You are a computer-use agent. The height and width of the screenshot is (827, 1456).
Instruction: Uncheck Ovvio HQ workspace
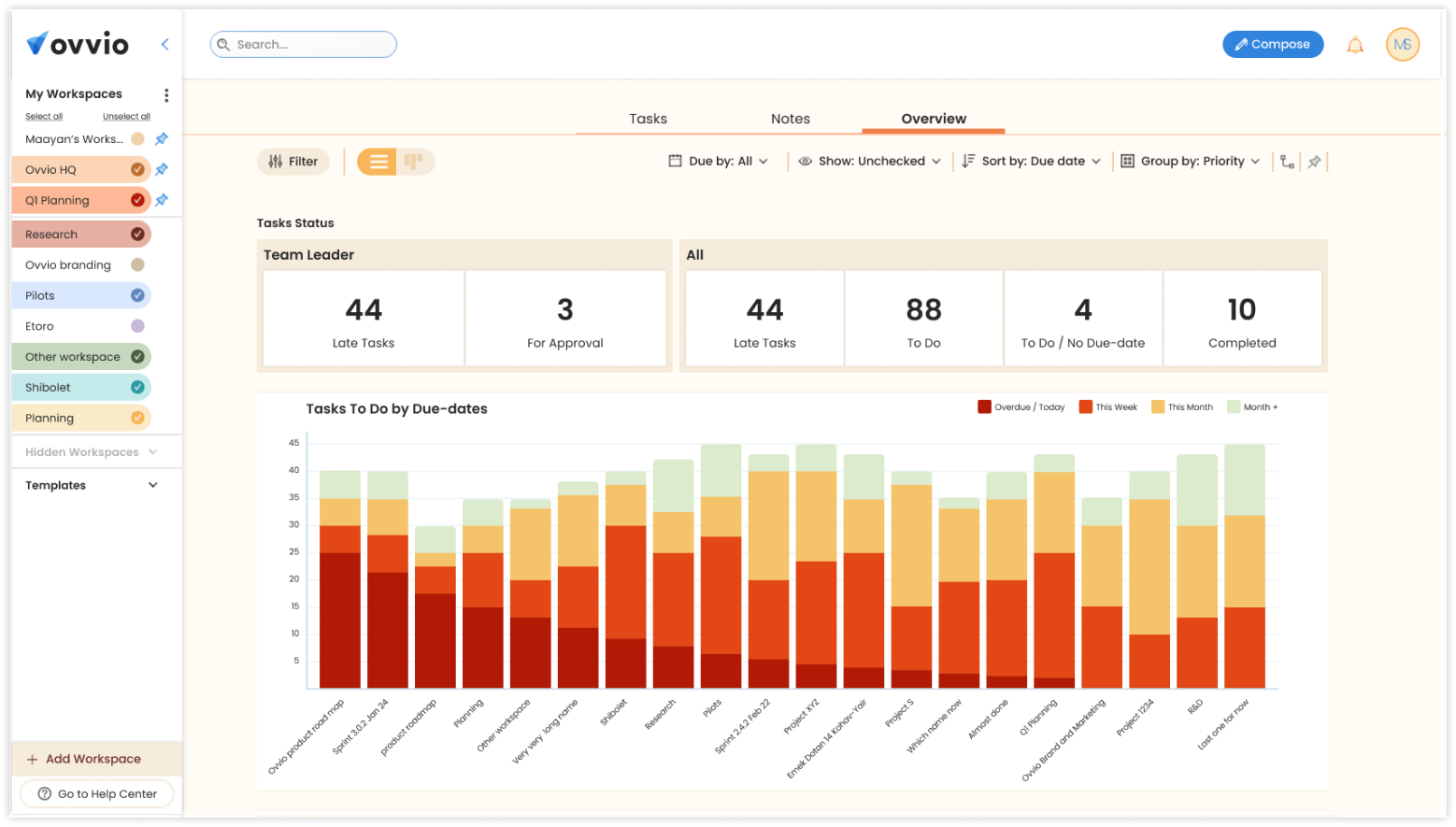coord(137,169)
